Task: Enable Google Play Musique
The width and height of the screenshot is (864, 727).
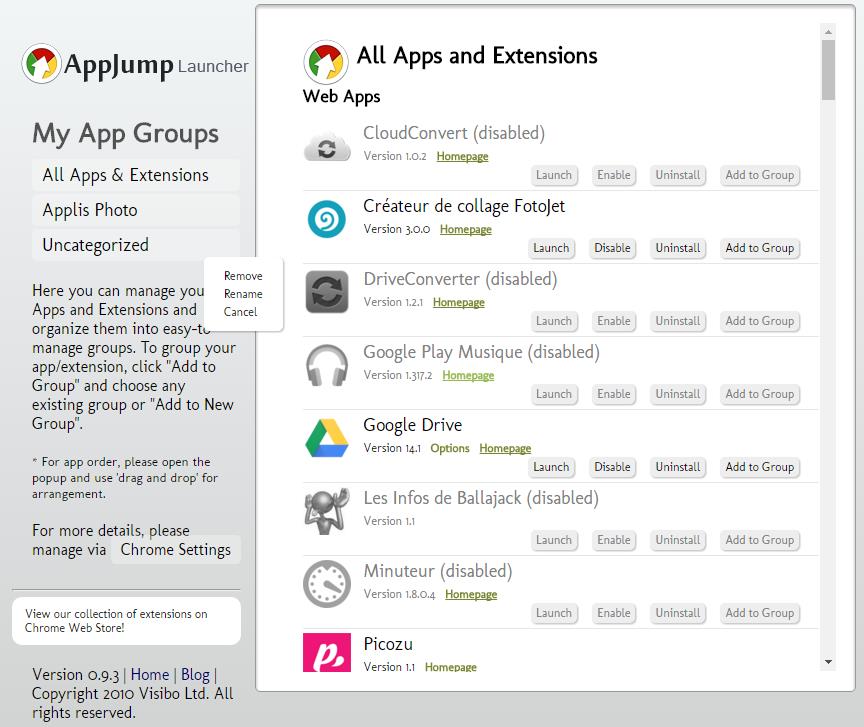Action: click(x=614, y=394)
